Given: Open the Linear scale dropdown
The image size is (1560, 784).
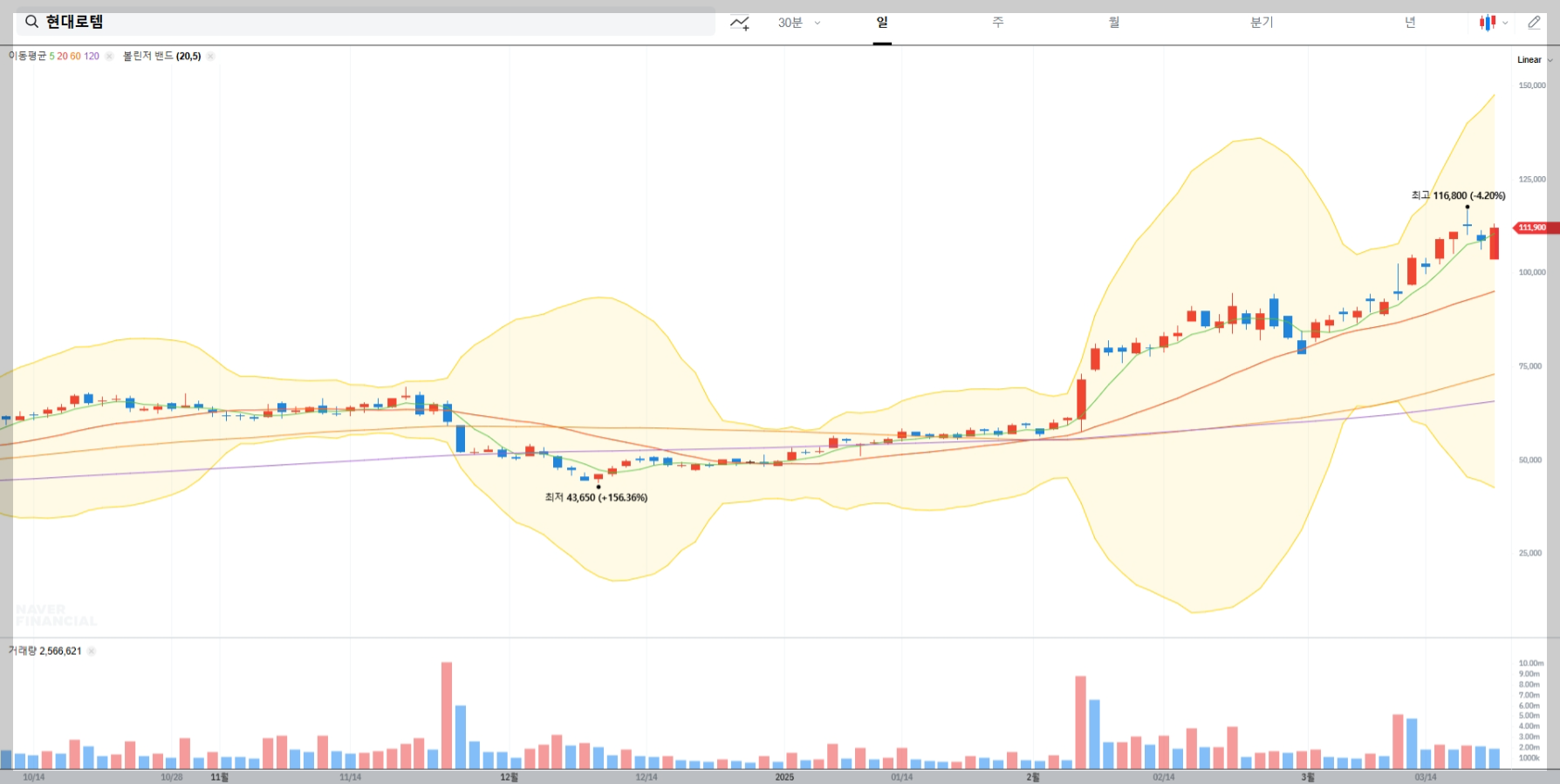Looking at the screenshot, I should 1535,60.
